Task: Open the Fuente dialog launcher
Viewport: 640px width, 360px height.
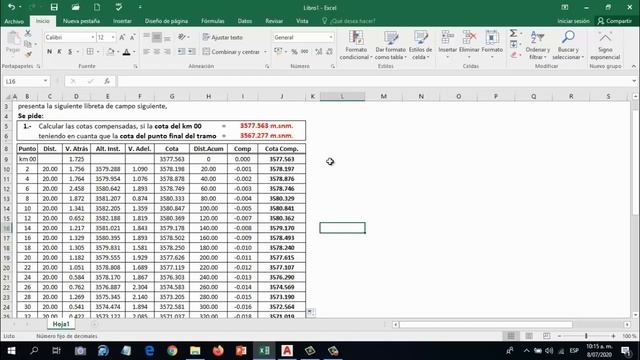Action: pos(136,66)
